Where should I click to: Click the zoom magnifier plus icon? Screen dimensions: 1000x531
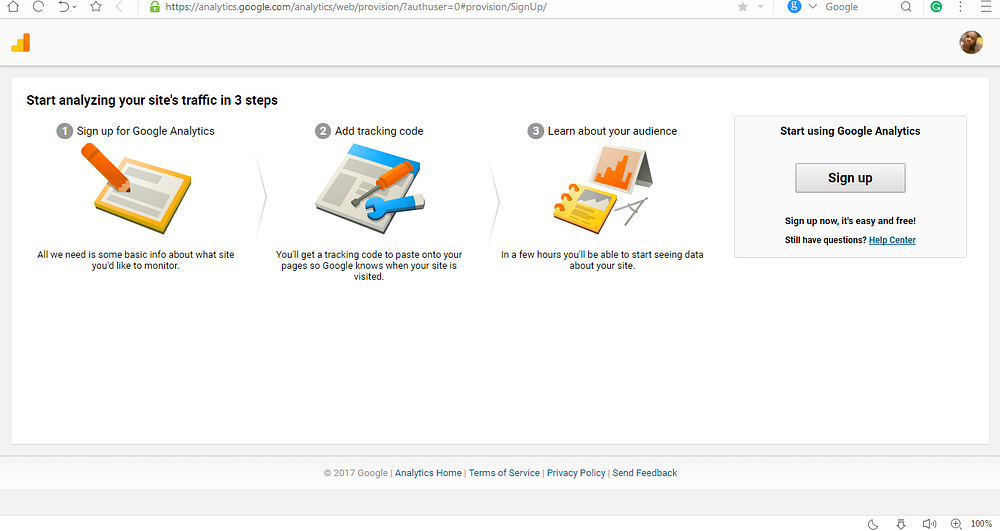point(956,524)
